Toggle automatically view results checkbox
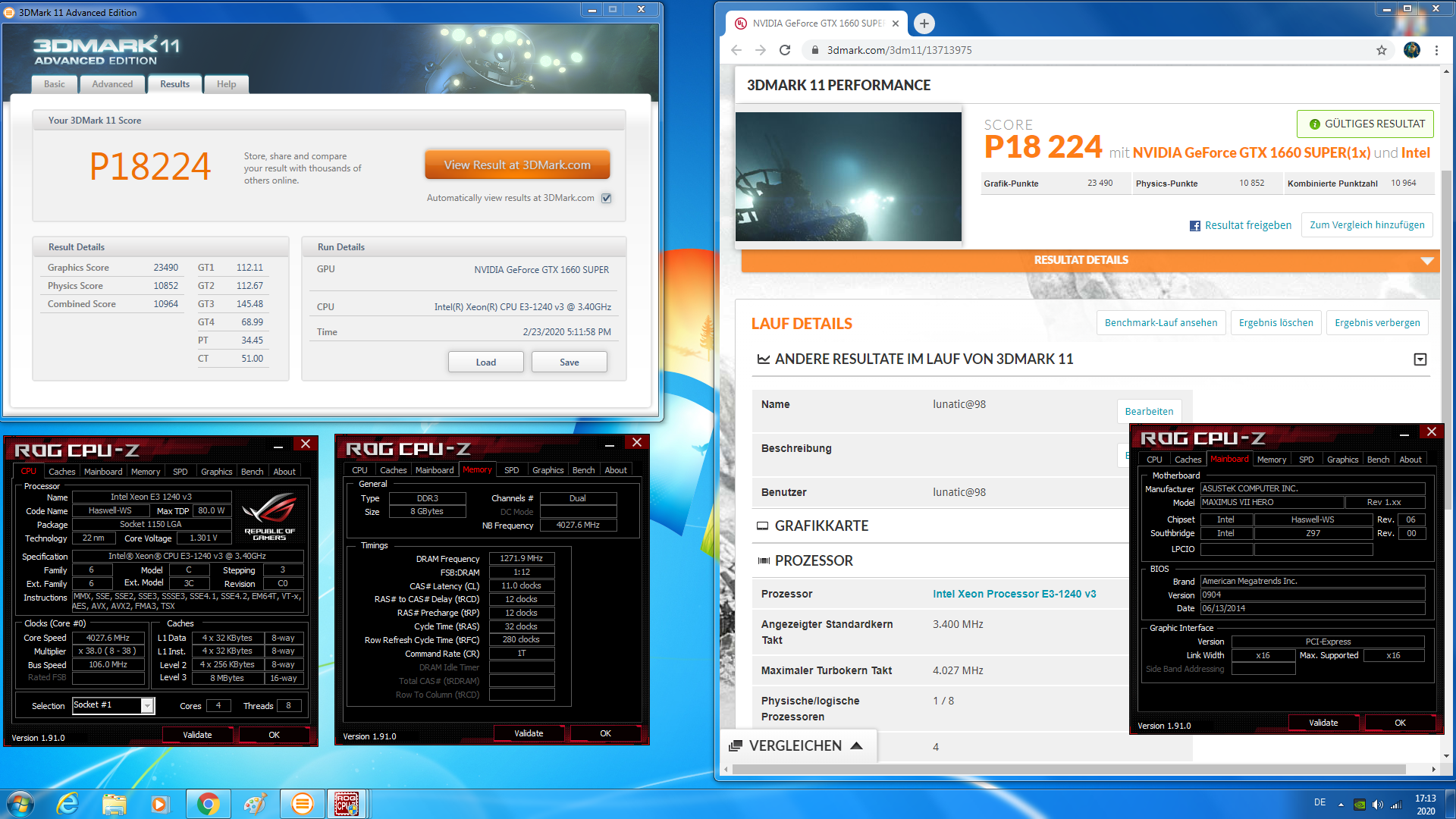Viewport: 1456px width, 819px height. coord(606,198)
